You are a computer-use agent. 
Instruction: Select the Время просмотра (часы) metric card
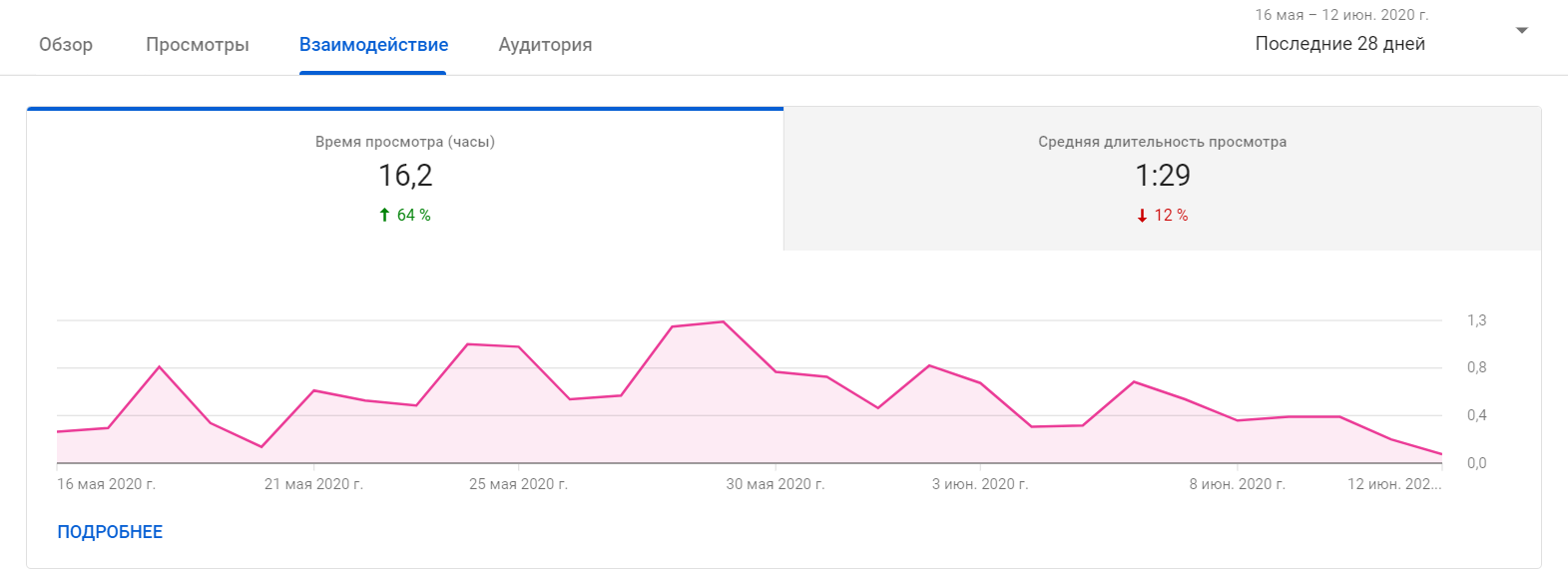(405, 179)
